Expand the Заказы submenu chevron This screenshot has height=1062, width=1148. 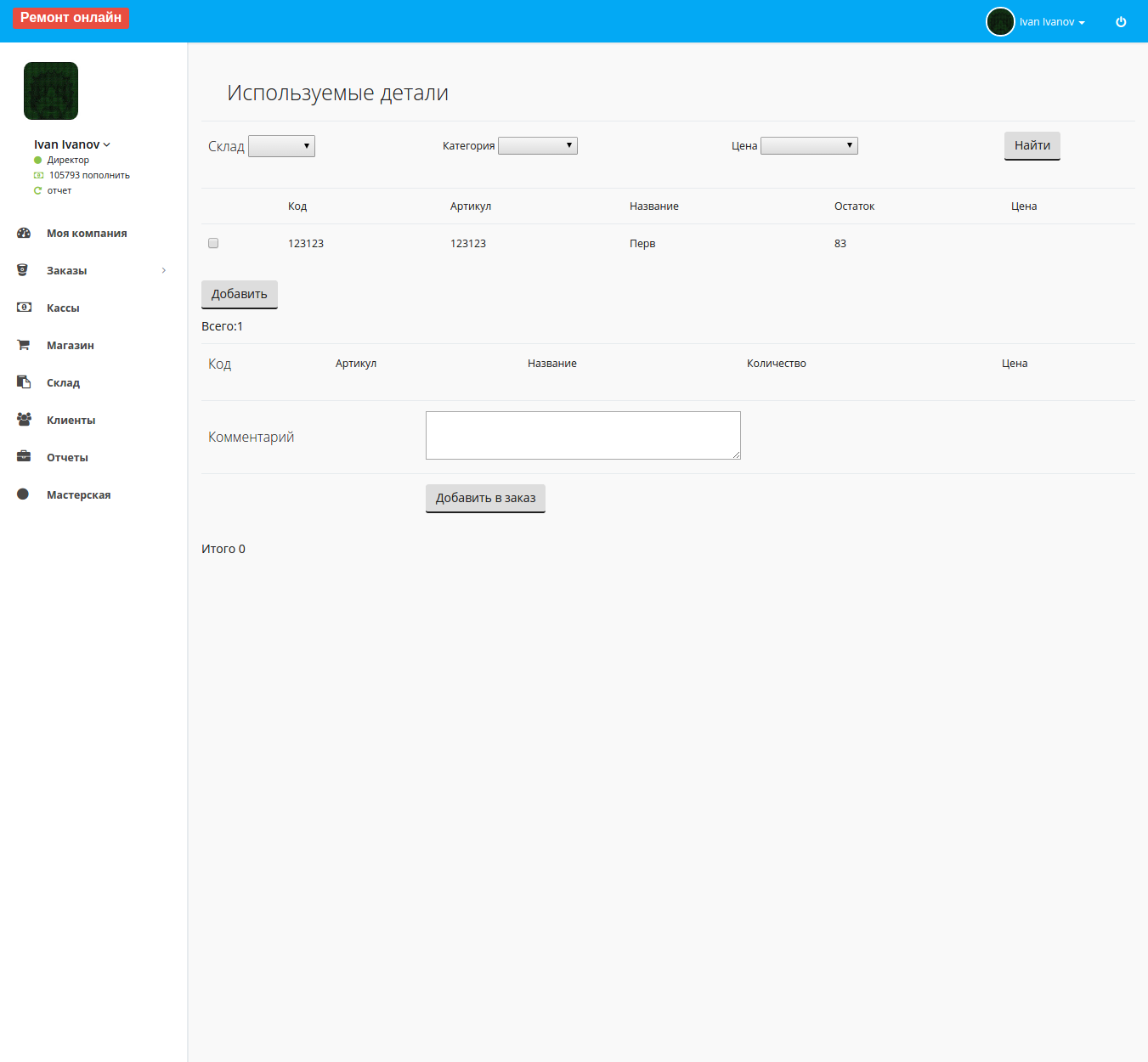click(164, 270)
